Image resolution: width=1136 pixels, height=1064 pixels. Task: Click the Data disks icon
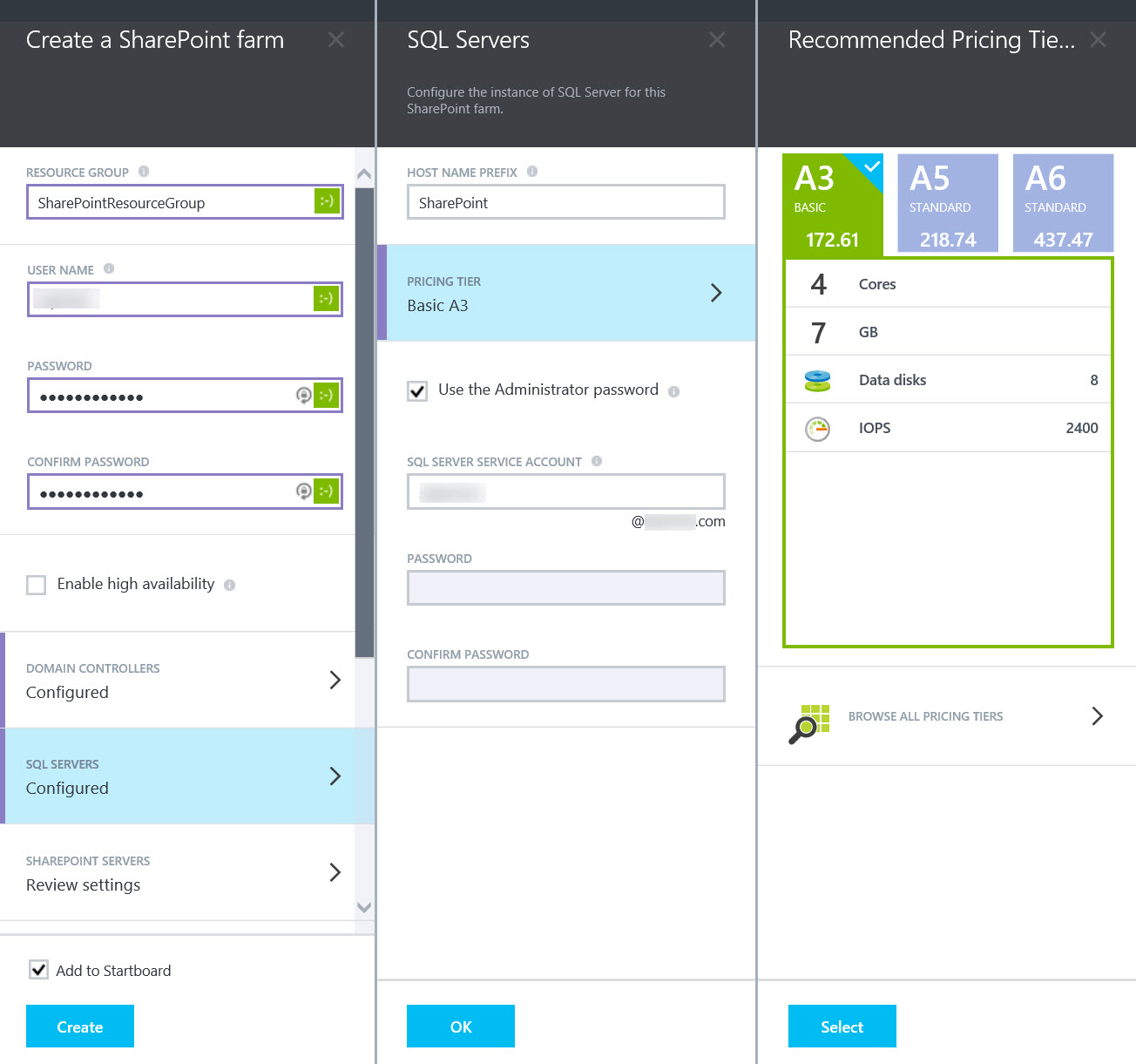coord(817,380)
